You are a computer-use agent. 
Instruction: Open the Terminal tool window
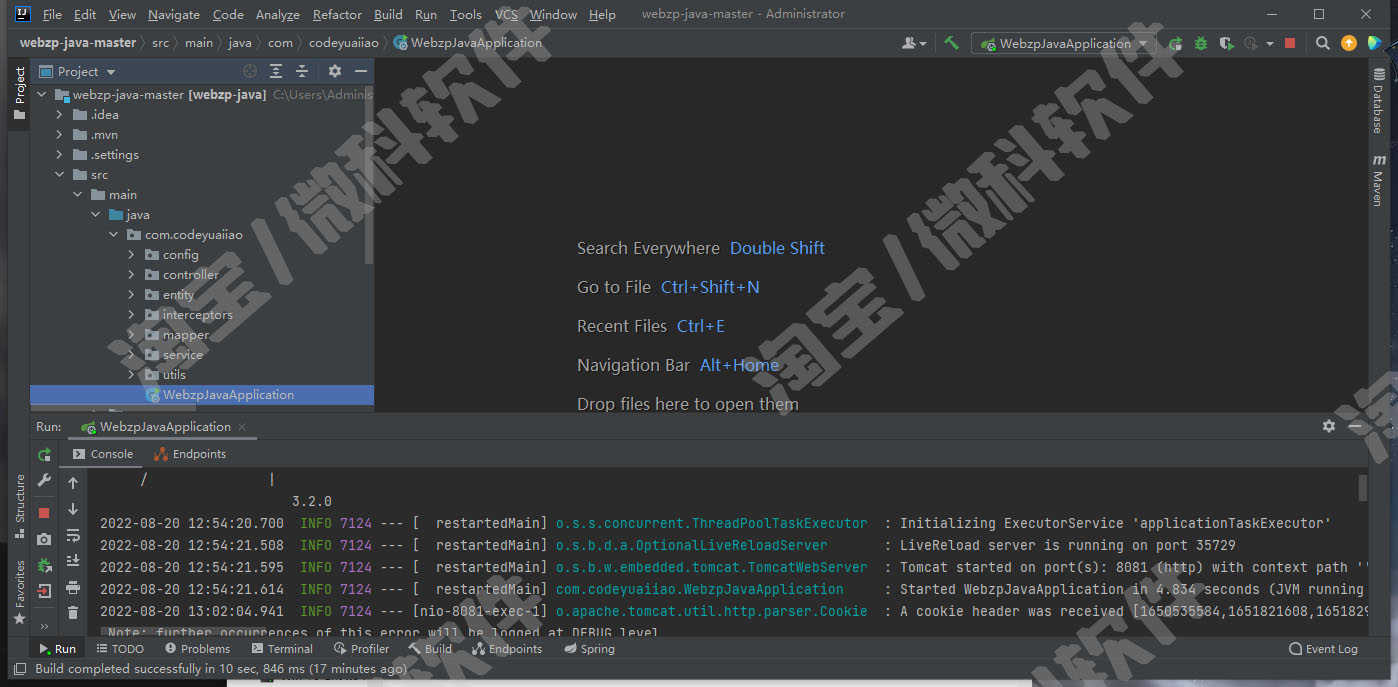[281, 649]
